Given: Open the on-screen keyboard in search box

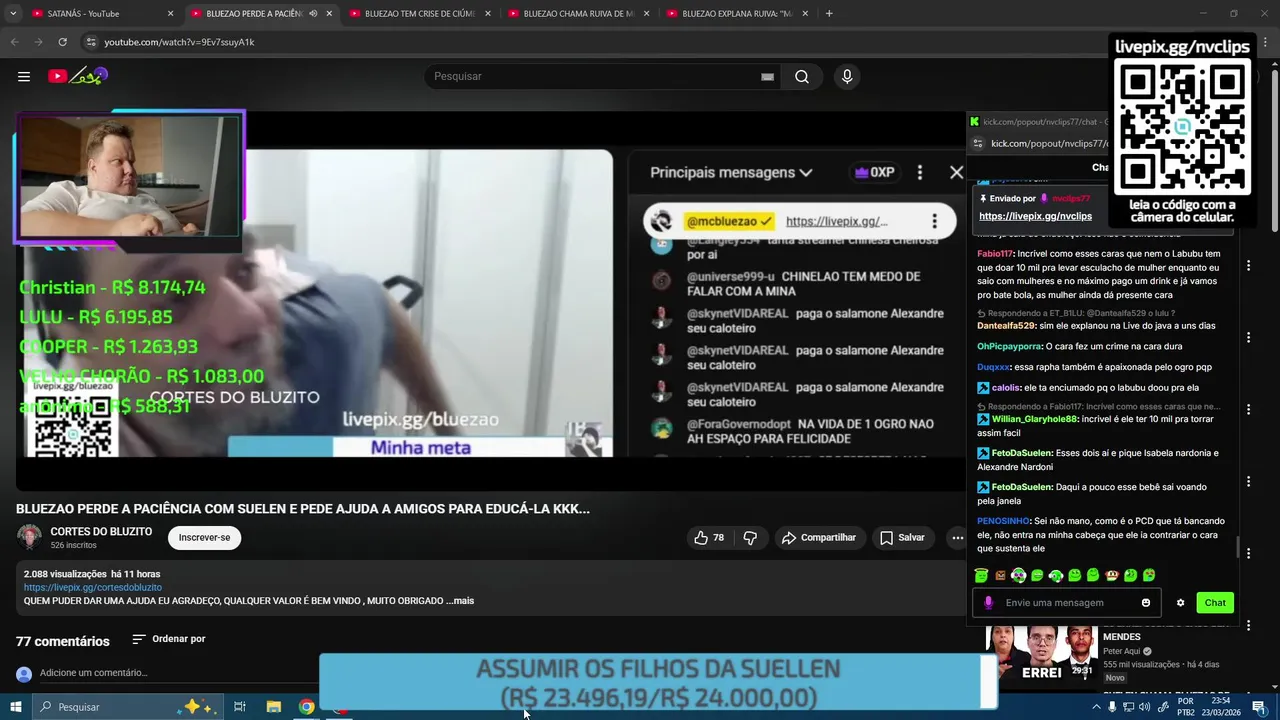Looking at the screenshot, I should coord(767,77).
